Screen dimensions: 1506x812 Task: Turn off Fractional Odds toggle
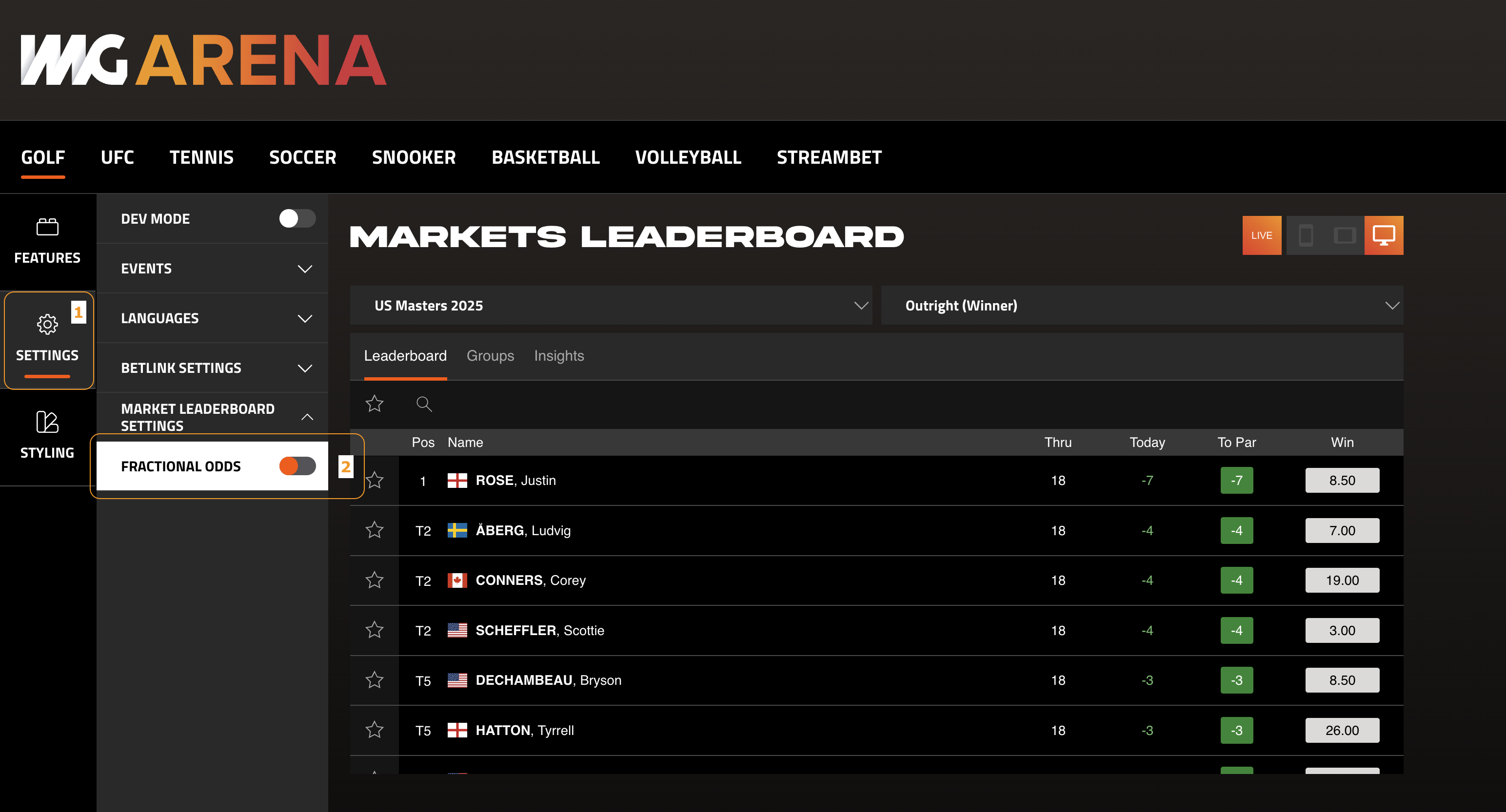tap(297, 466)
